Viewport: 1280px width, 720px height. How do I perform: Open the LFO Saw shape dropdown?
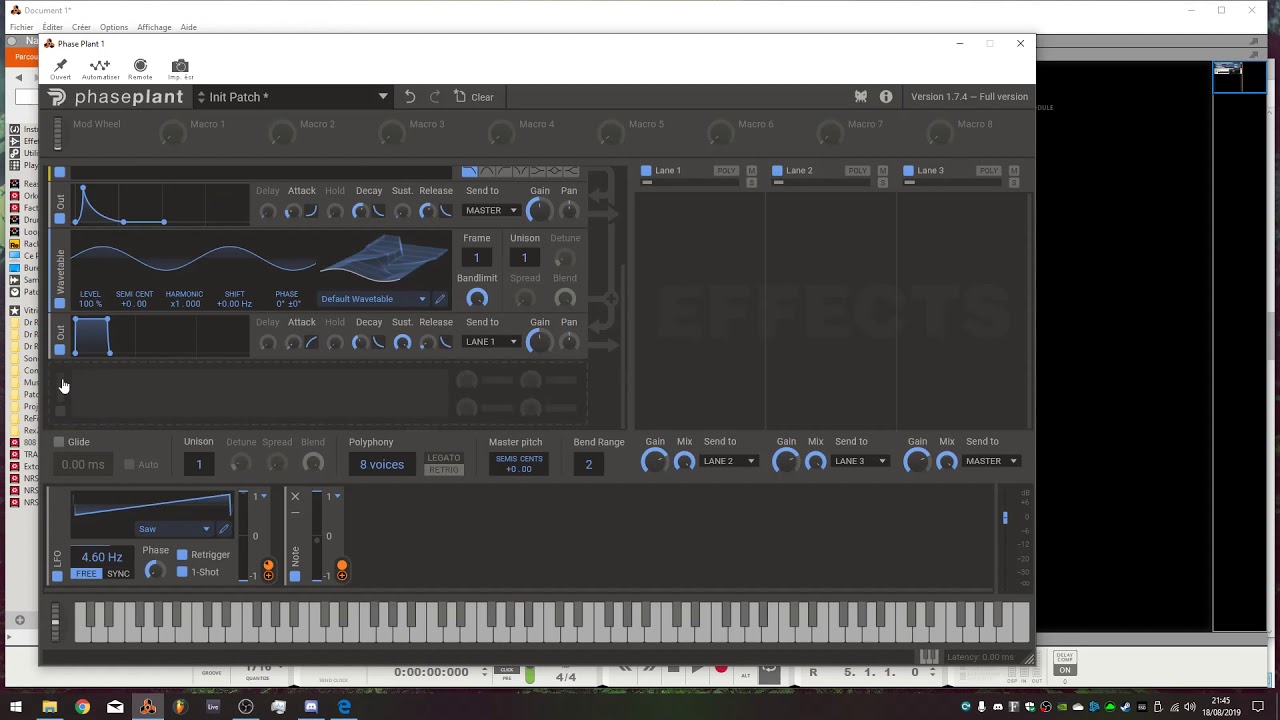coord(174,529)
